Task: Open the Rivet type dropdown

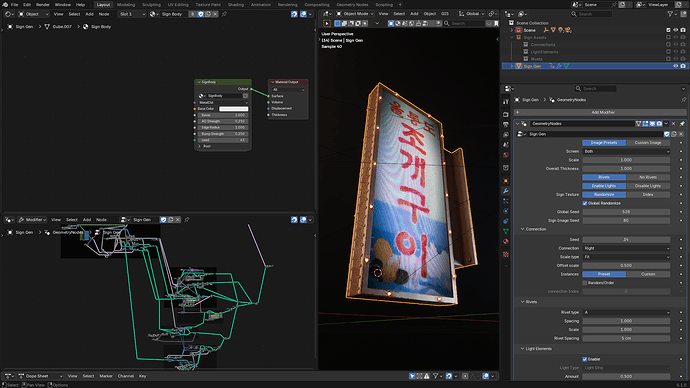Action: (x=626, y=312)
